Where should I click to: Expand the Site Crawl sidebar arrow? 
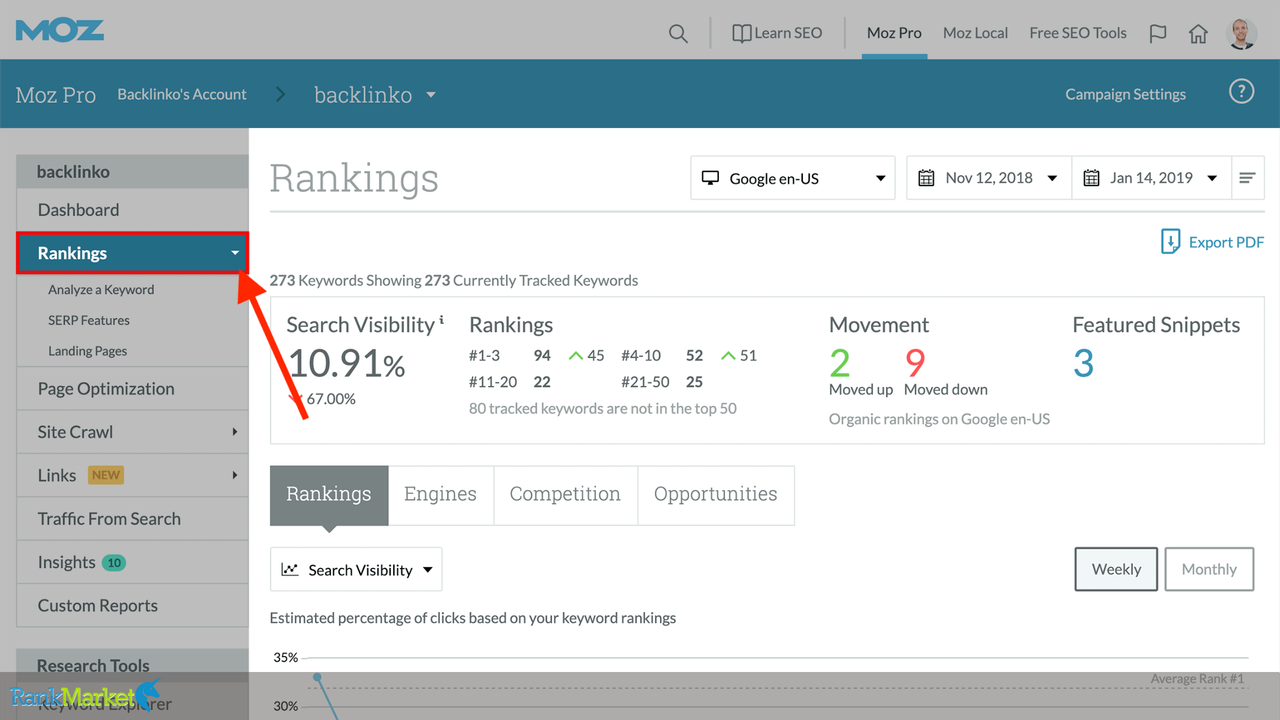235,432
